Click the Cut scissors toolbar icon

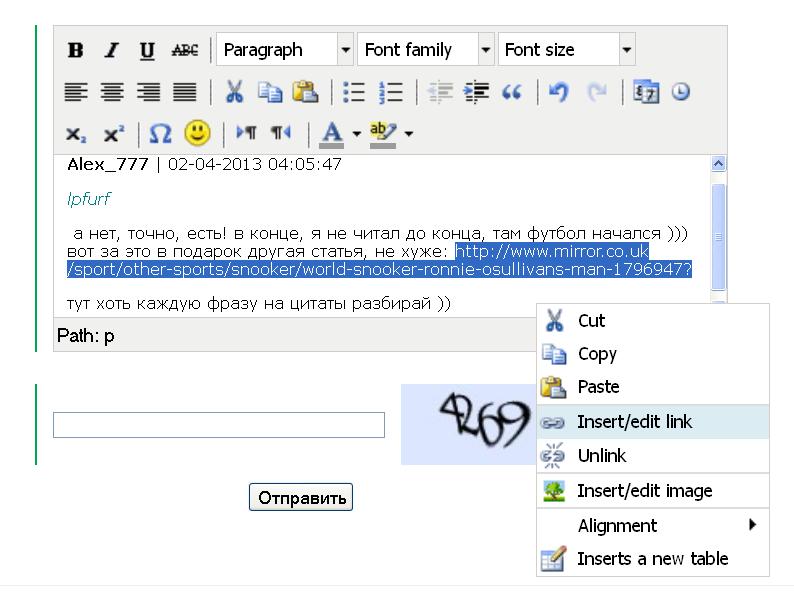(234, 92)
